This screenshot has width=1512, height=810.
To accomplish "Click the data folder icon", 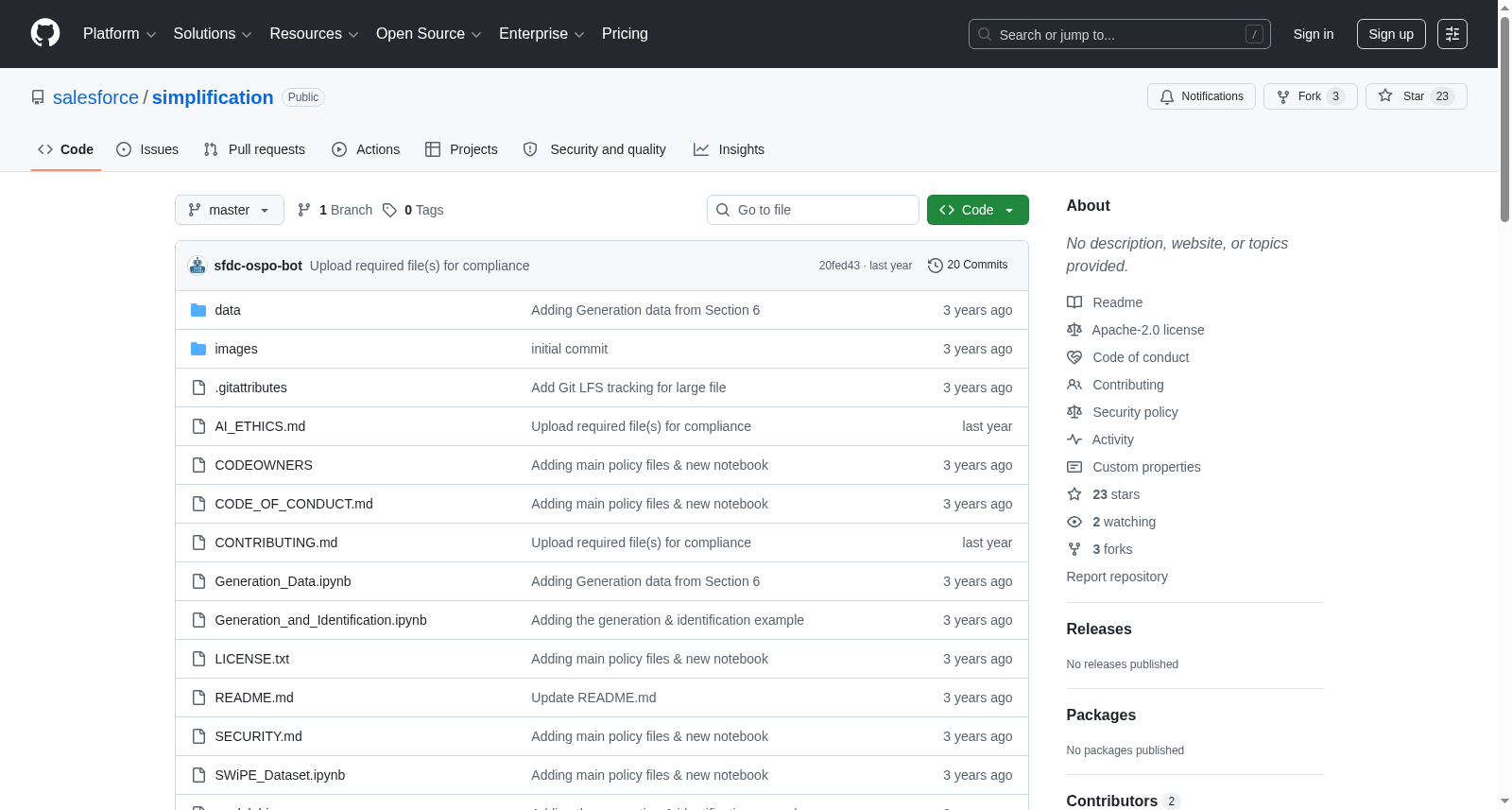I will [198, 310].
